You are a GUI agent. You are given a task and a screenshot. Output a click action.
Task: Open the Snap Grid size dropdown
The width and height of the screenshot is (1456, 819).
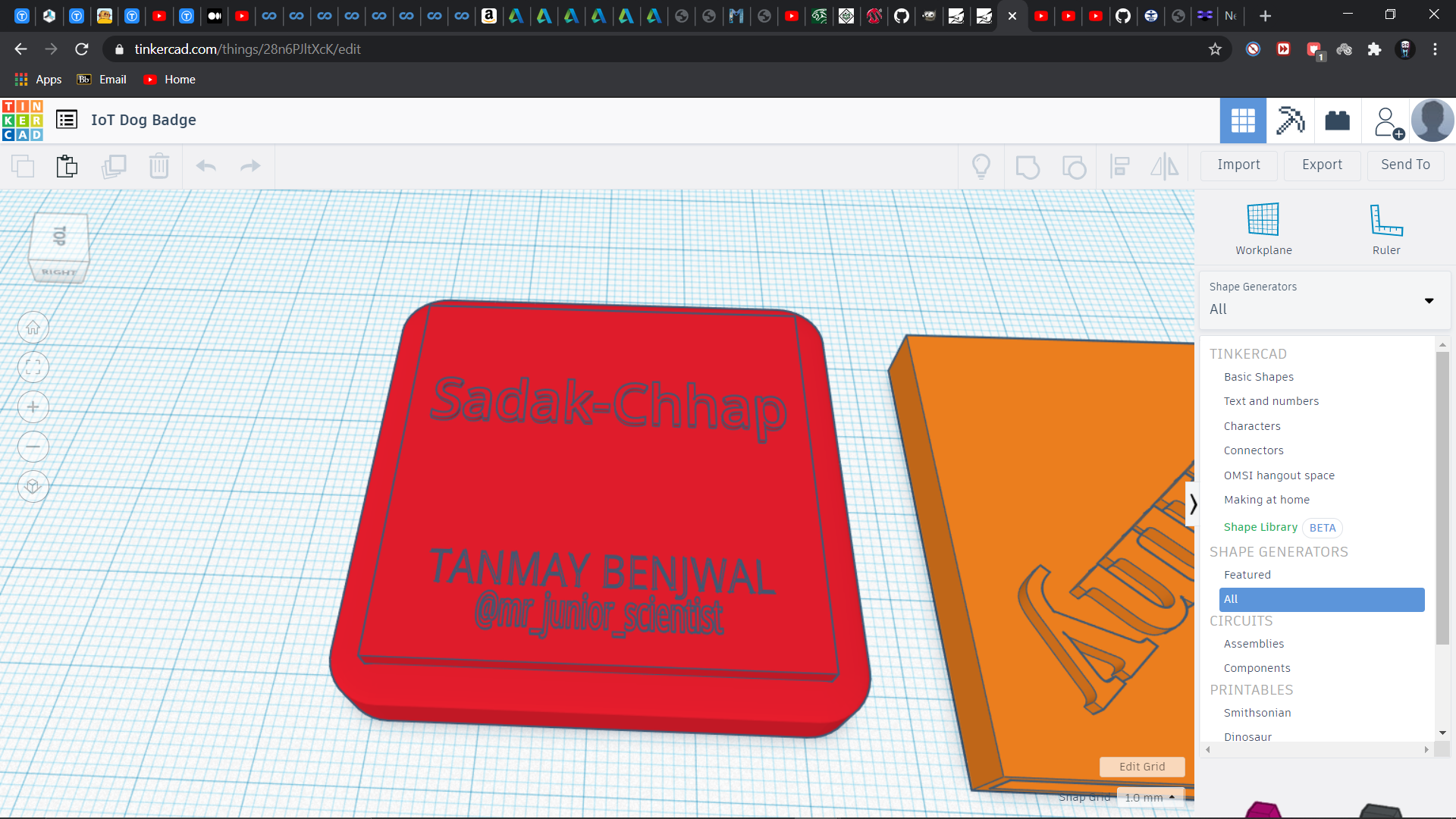click(1150, 797)
